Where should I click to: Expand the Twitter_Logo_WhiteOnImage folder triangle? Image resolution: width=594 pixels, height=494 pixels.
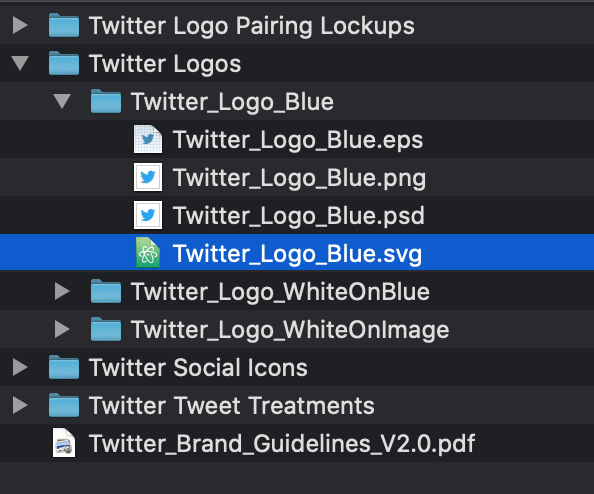[62, 329]
